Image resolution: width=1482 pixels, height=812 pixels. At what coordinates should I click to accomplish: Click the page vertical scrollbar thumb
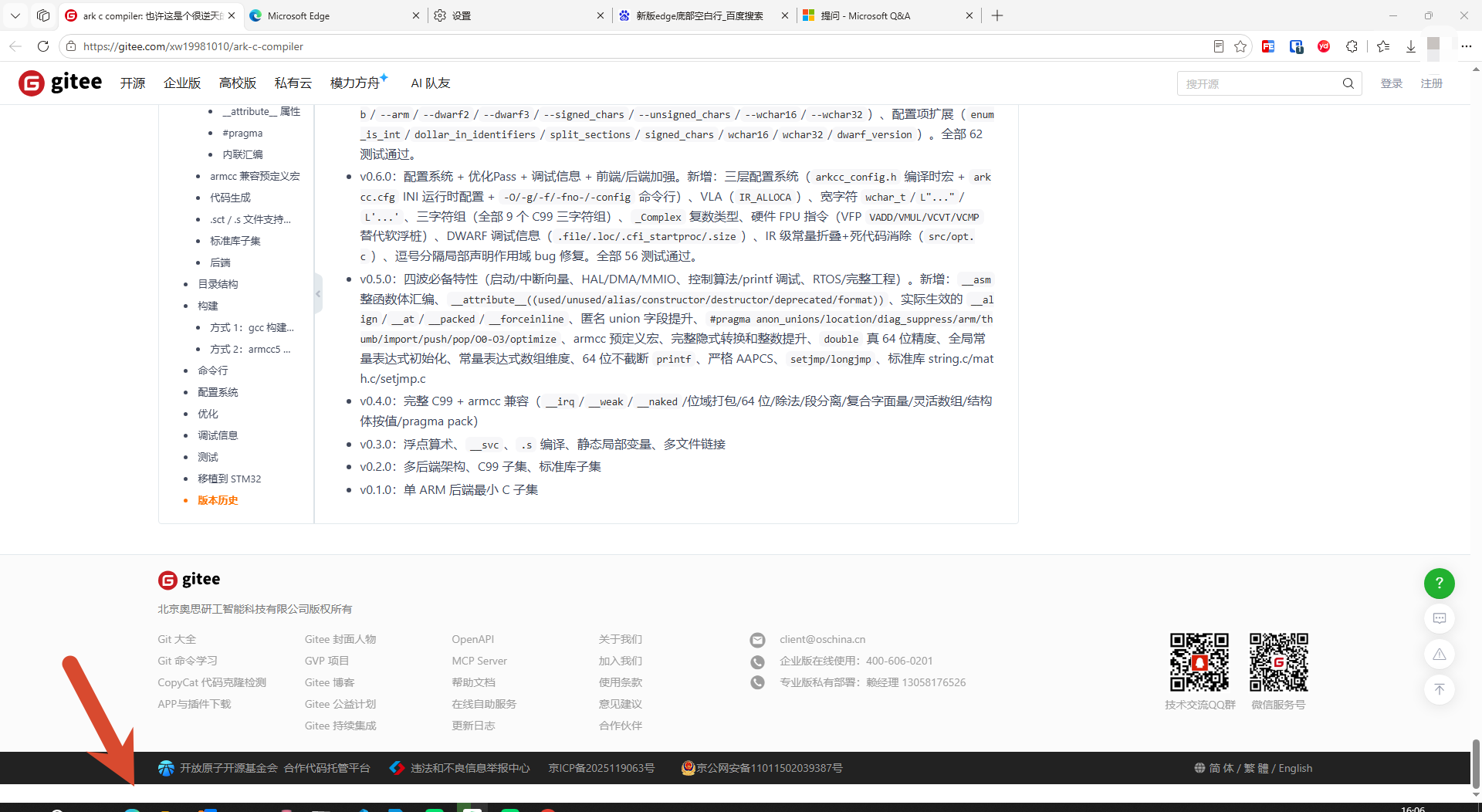coord(1476,764)
